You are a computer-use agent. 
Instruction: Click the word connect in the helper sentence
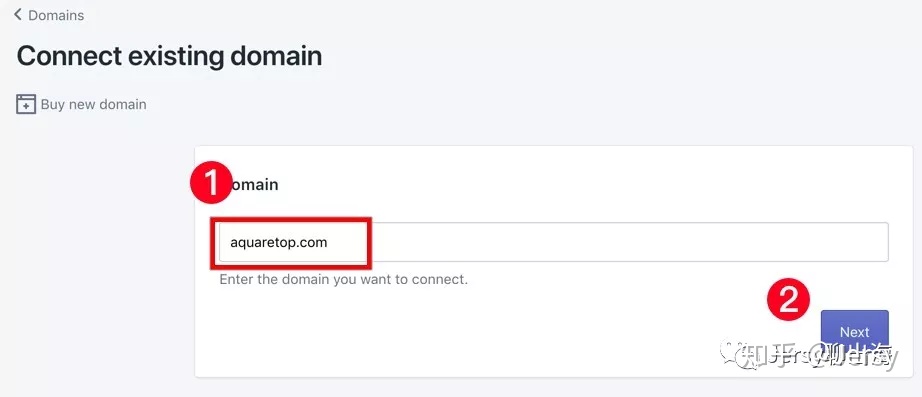click(x=439, y=279)
